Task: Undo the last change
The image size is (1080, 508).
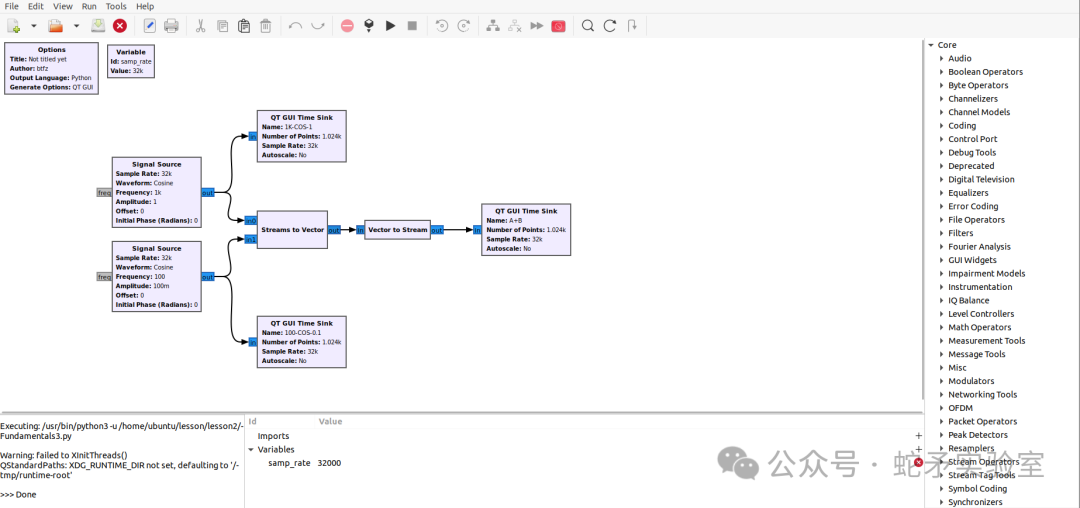Action: 295,26
